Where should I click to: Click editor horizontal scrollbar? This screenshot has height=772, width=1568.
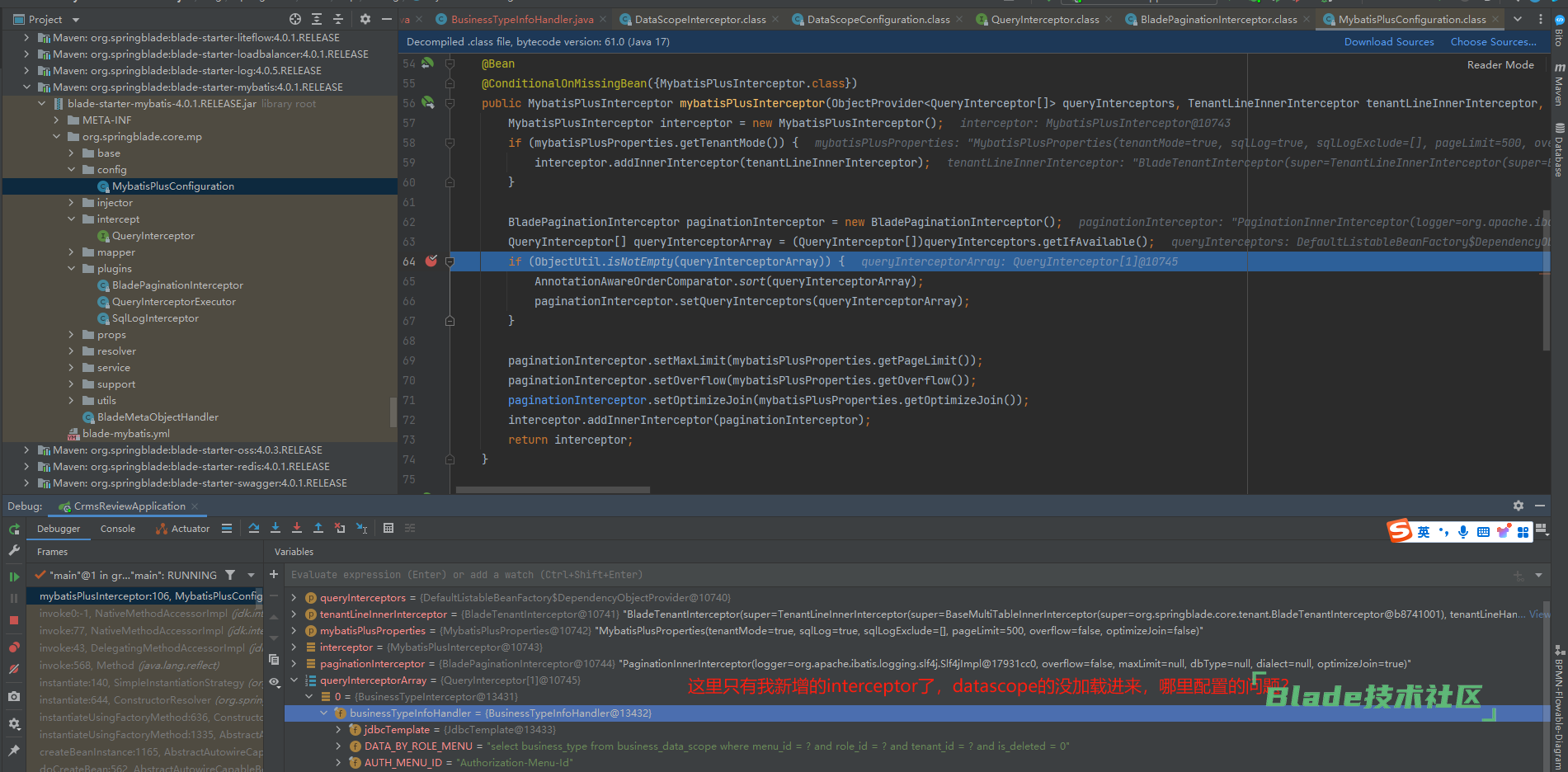[x=553, y=490]
